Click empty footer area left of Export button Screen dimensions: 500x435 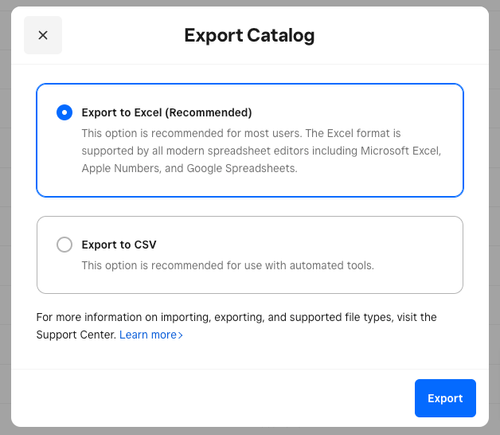click(x=213, y=398)
